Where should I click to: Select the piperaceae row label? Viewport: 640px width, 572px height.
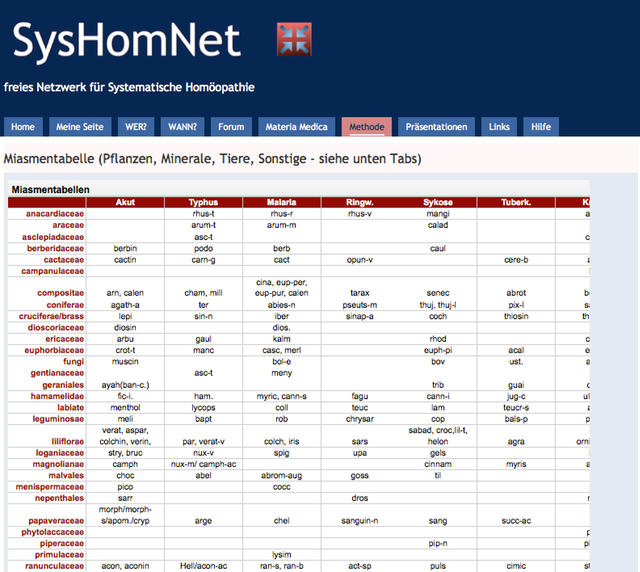click(x=62, y=543)
